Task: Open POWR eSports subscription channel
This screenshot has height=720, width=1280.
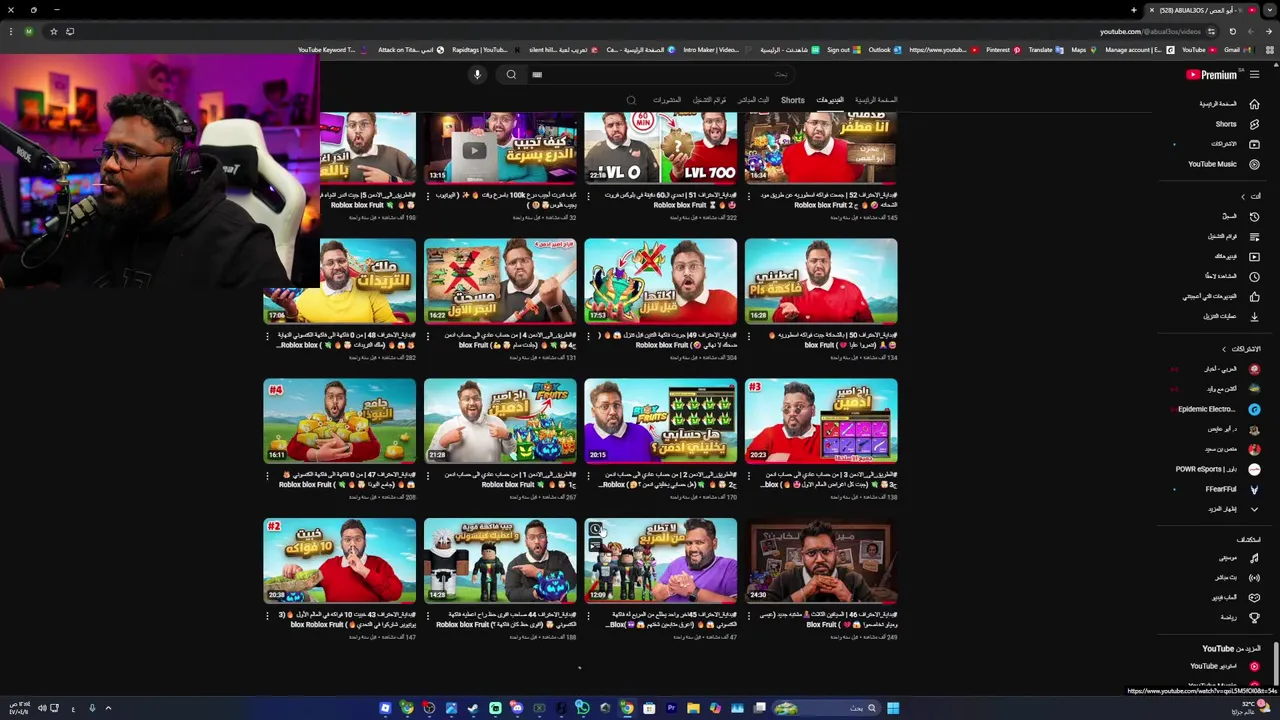Action: [x=1218, y=469]
